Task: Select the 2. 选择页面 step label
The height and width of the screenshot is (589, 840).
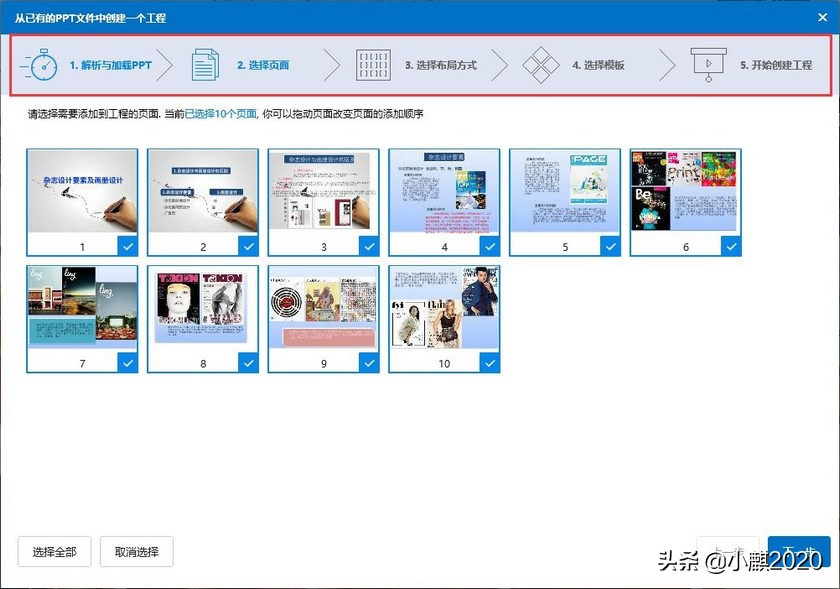Action: pos(262,65)
